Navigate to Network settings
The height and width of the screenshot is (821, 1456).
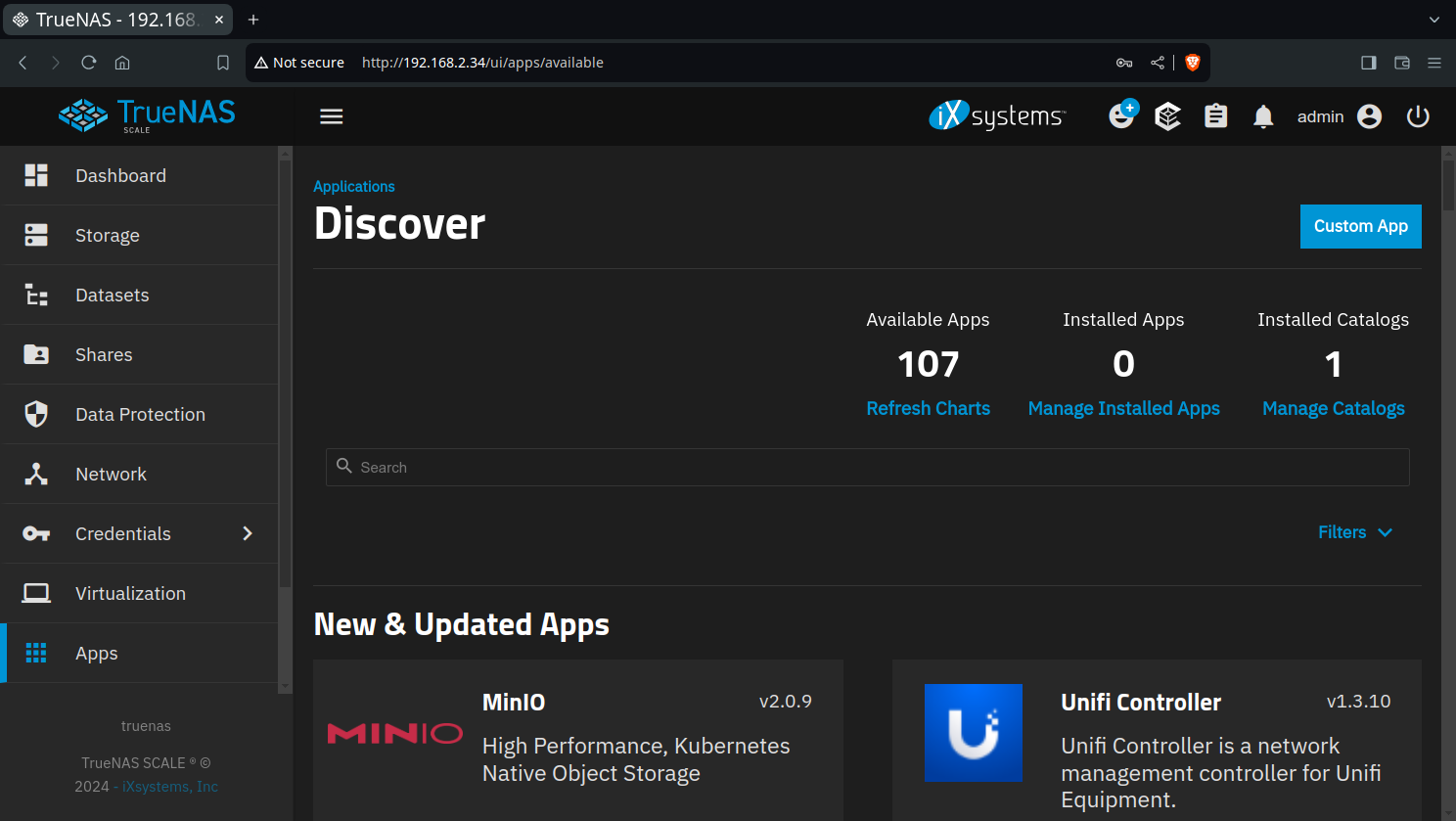(x=141, y=475)
